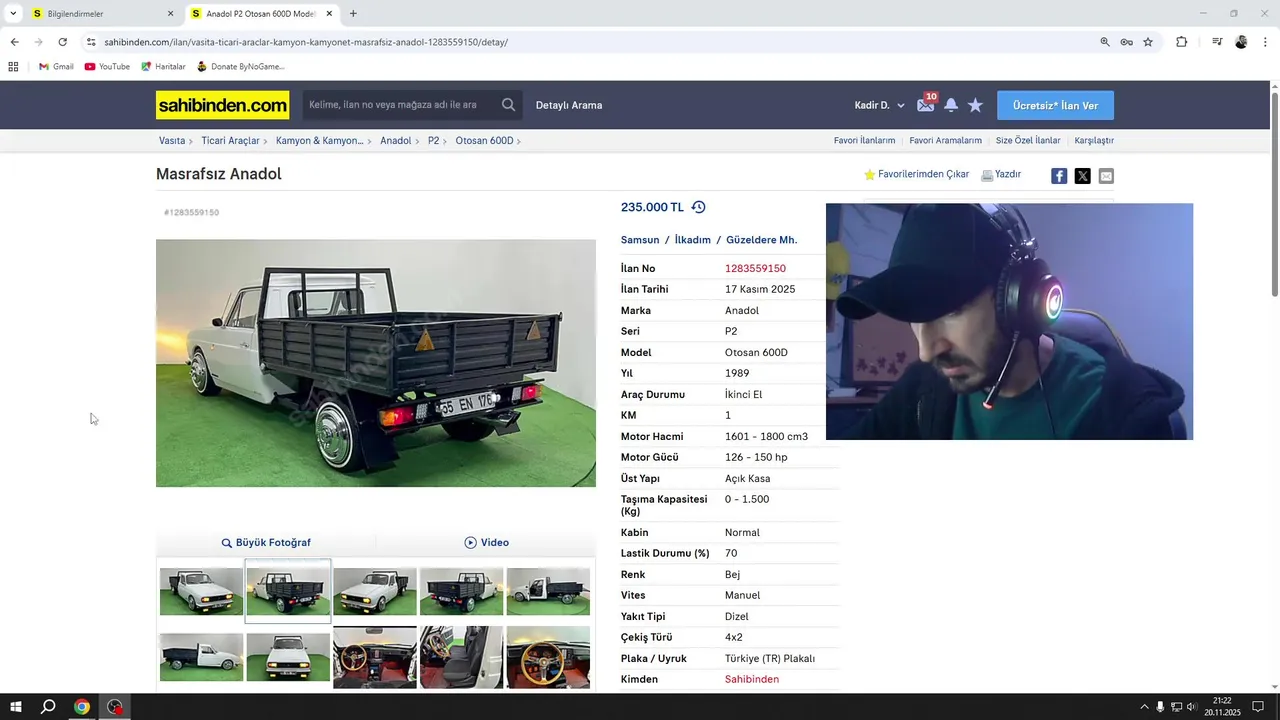Open the notification center tray icon
The width and height of the screenshot is (1280, 720).
(1258, 707)
